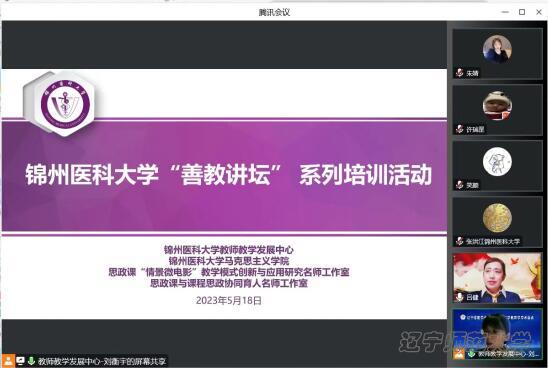
Task: Click the microphone icon next to 吕健
Action: click(x=460, y=297)
